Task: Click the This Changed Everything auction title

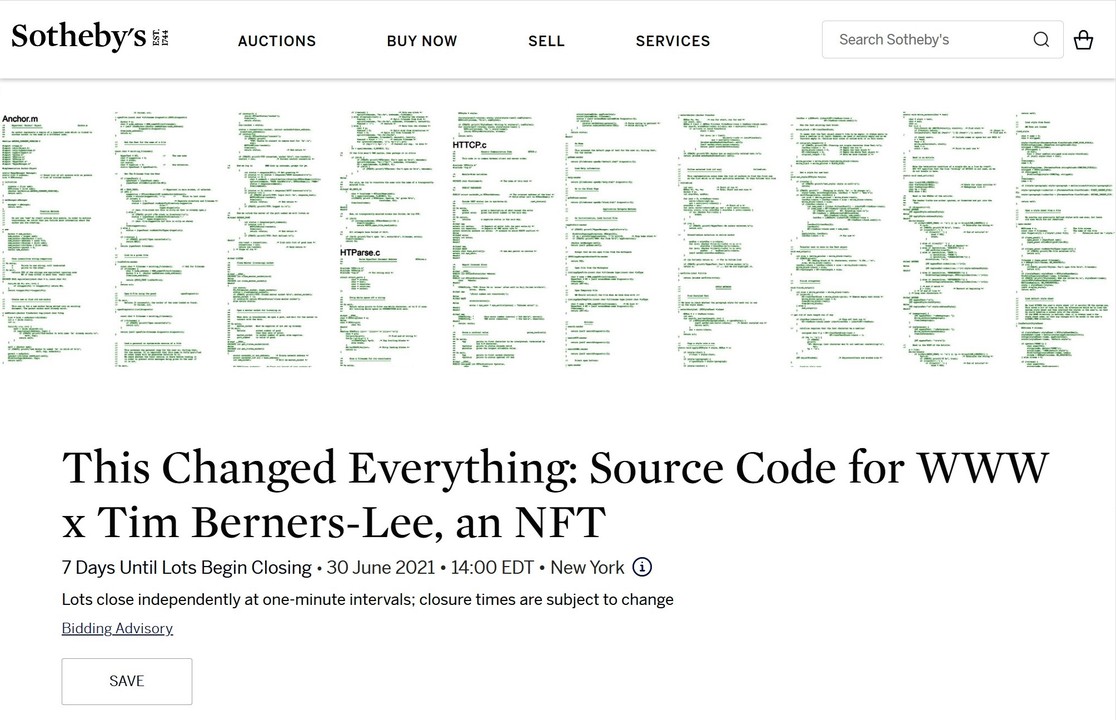Action: click(555, 494)
